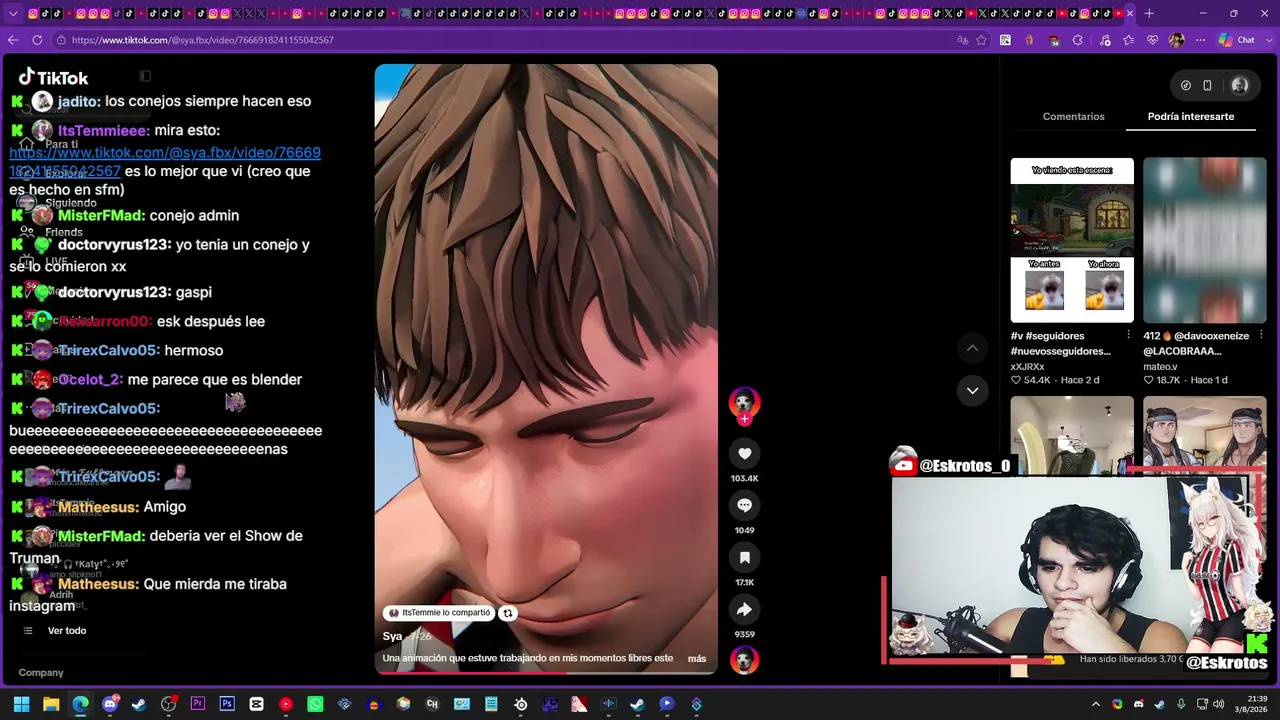
Task: Open Photoshop from the taskbar
Action: pos(227,705)
